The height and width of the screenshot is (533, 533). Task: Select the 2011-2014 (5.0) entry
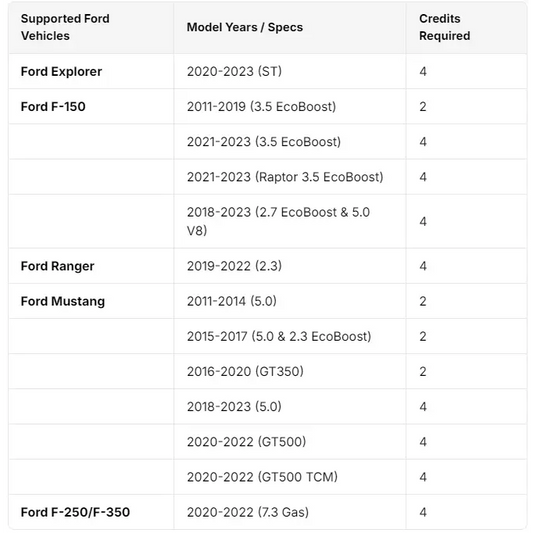231,301
